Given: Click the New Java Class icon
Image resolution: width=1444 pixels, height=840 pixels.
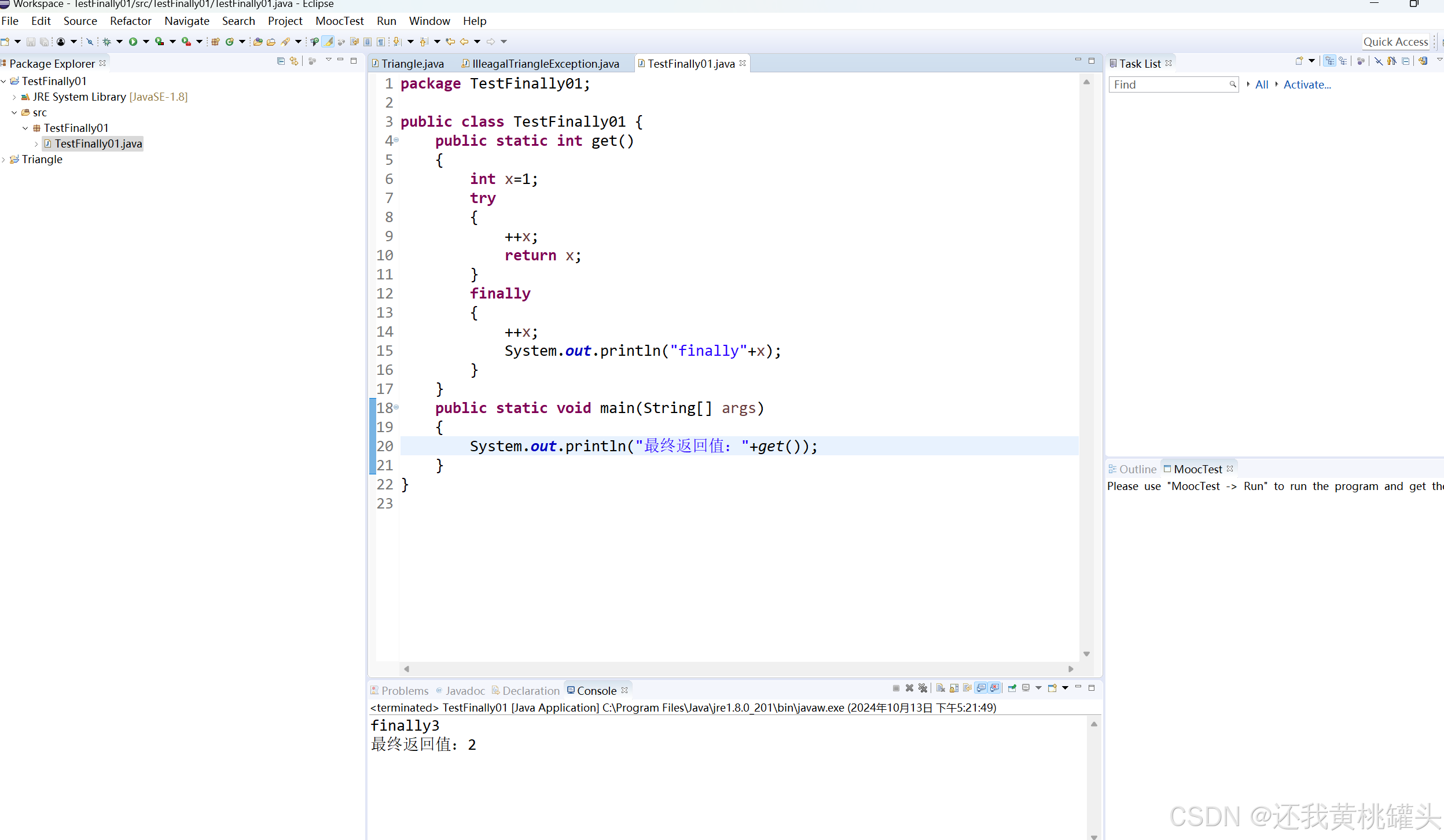Looking at the screenshot, I should click(x=230, y=42).
